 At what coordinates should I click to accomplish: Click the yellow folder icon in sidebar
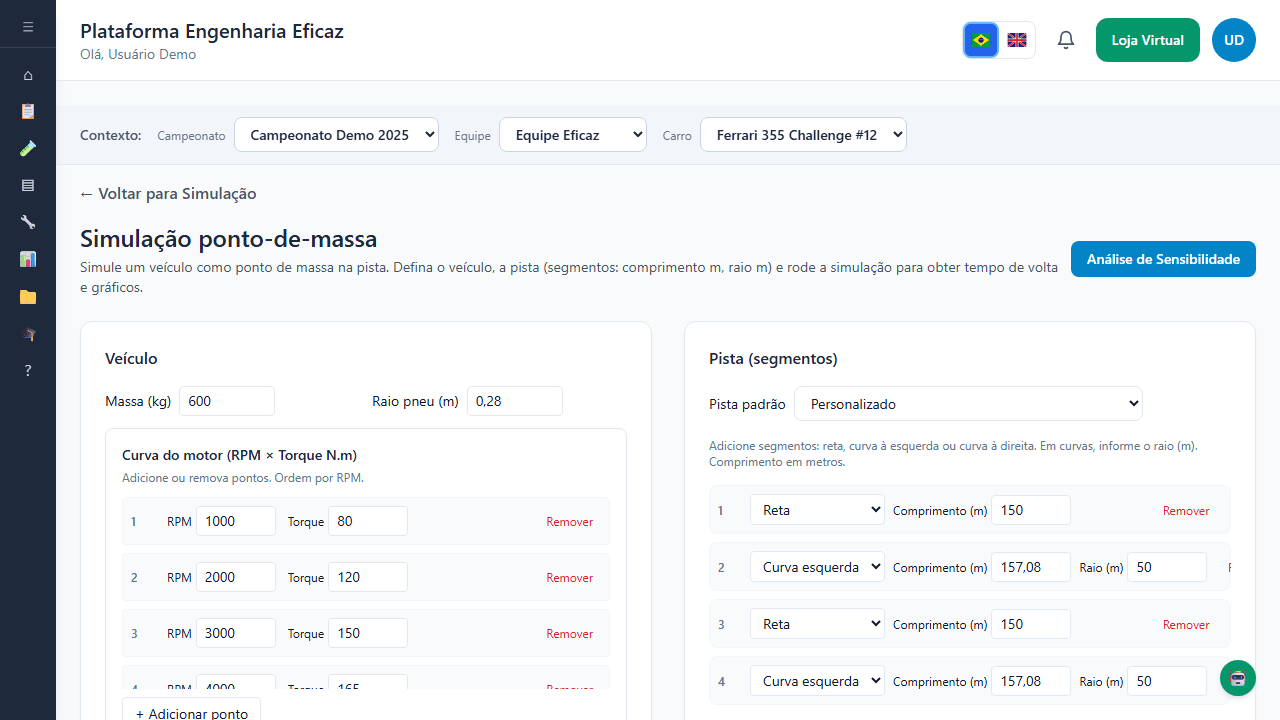coord(28,297)
